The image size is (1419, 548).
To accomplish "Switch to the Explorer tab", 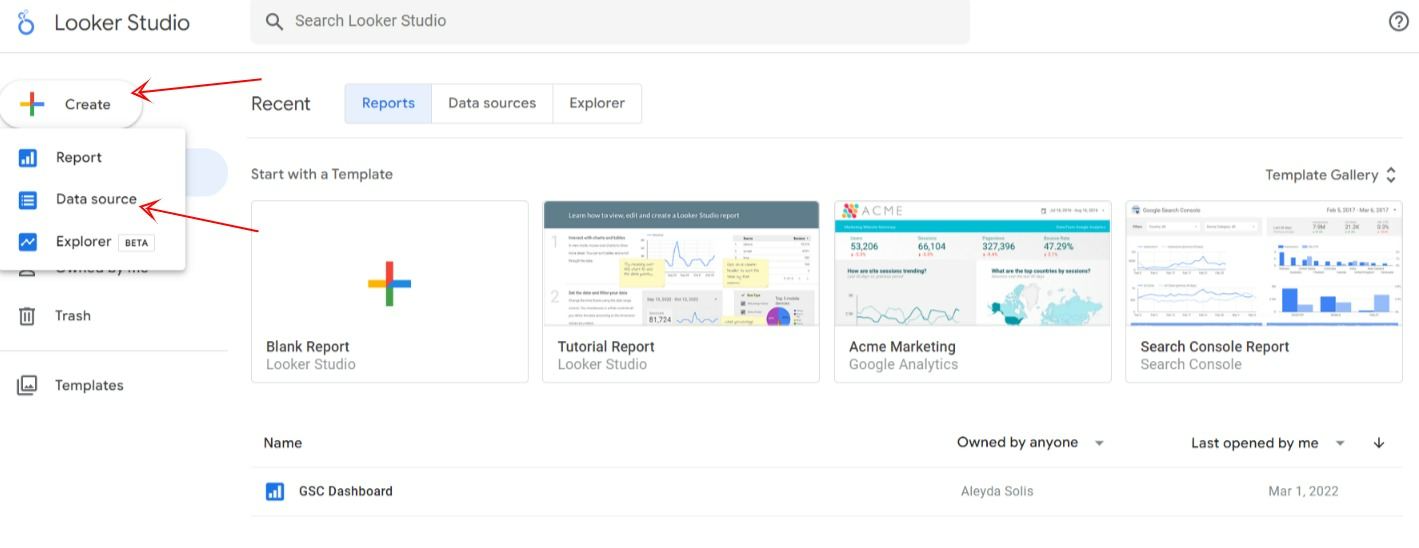I will click(x=597, y=103).
